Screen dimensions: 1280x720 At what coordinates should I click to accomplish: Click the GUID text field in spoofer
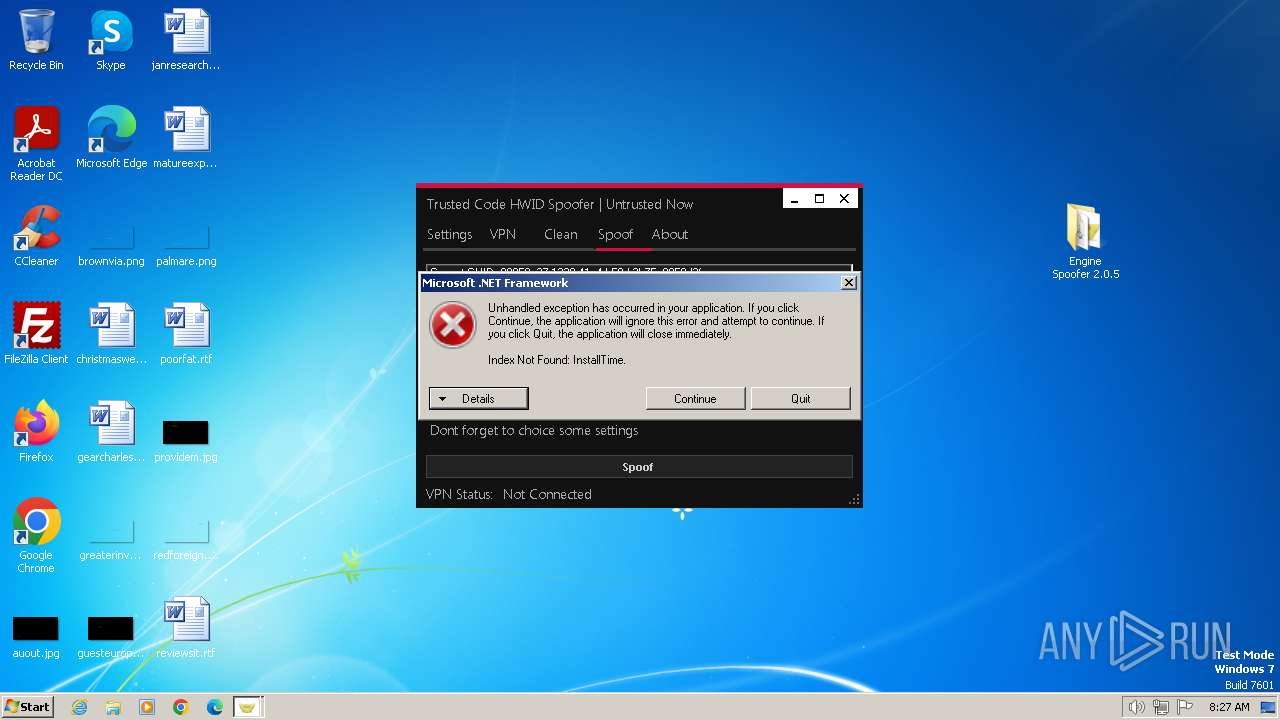click(639, 270)
